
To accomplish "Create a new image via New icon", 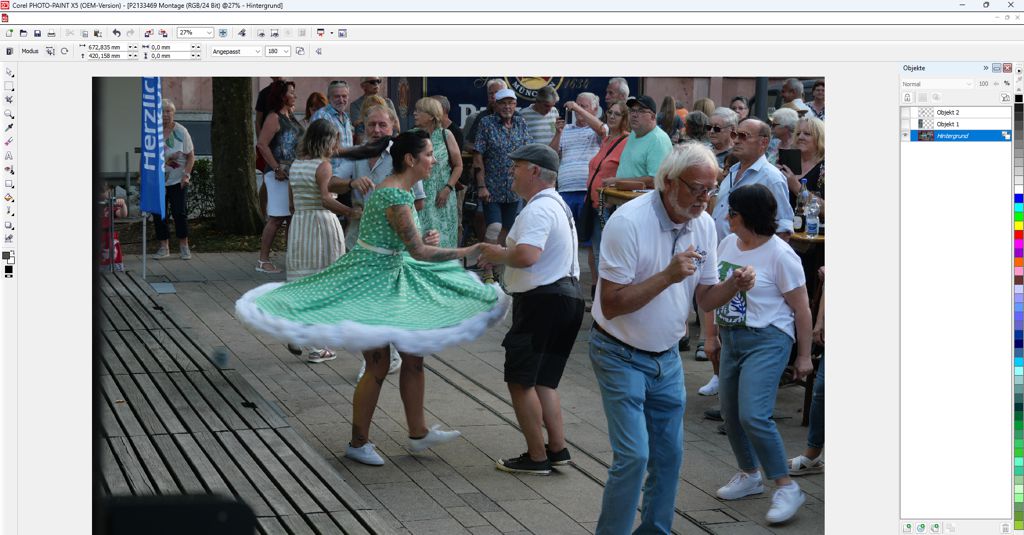I will coord(9,33).
